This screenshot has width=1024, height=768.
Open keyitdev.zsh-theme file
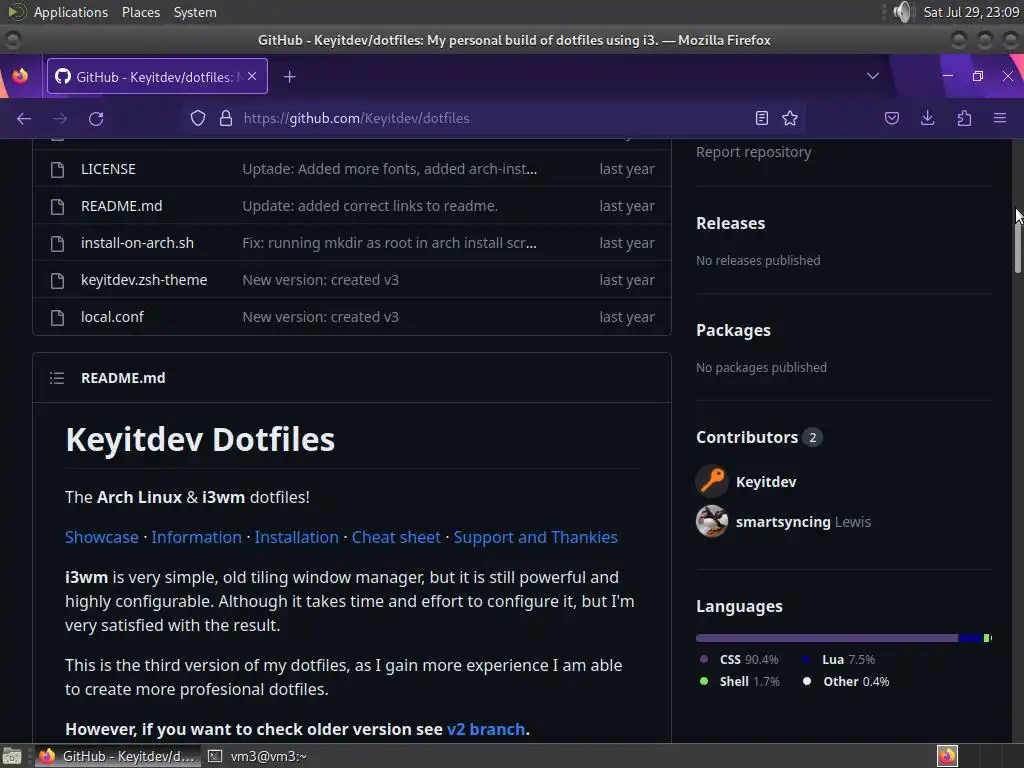click(x=144, y=280)
